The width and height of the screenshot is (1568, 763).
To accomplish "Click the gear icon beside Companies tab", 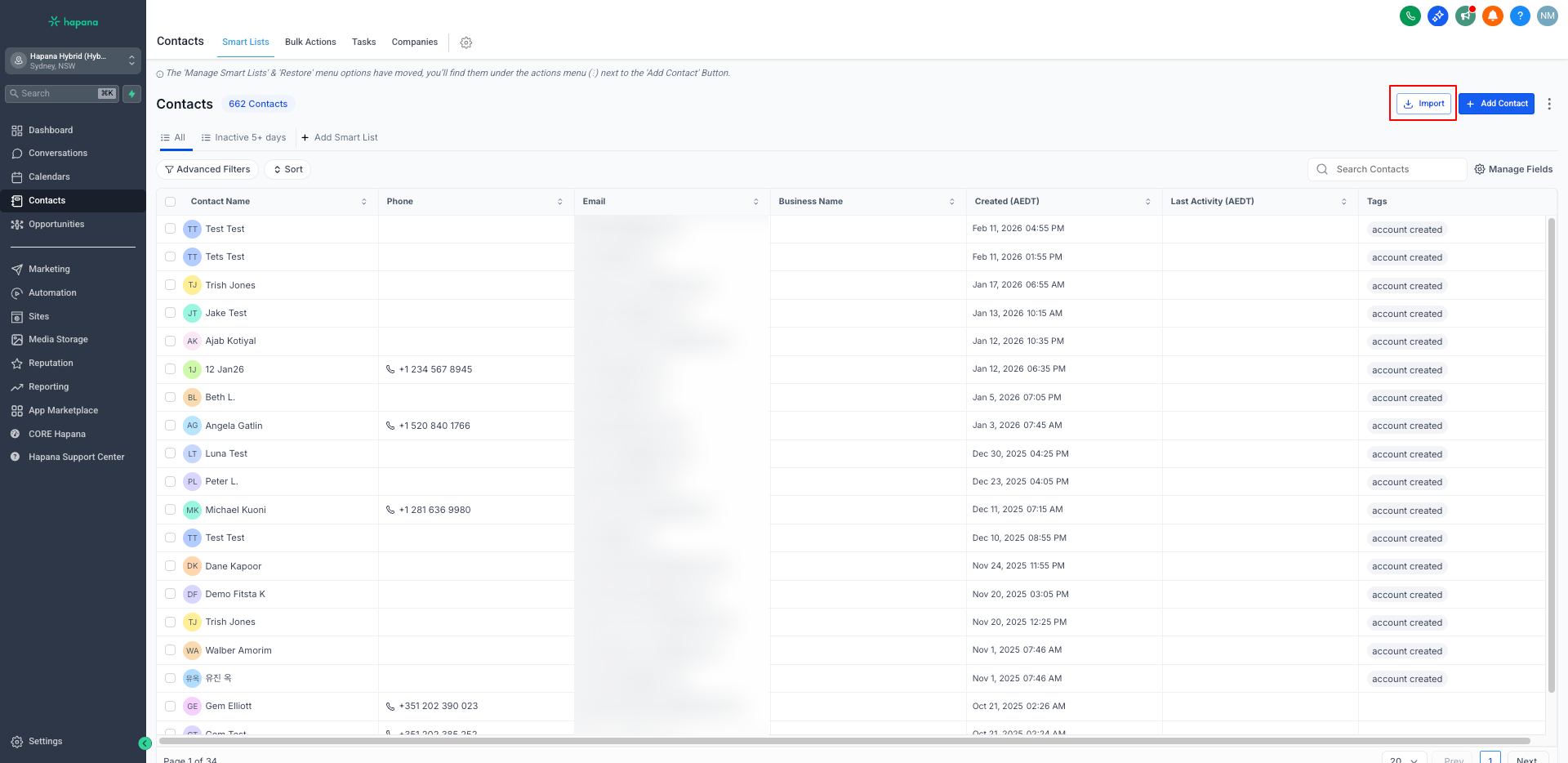I will tap(466, 42).
